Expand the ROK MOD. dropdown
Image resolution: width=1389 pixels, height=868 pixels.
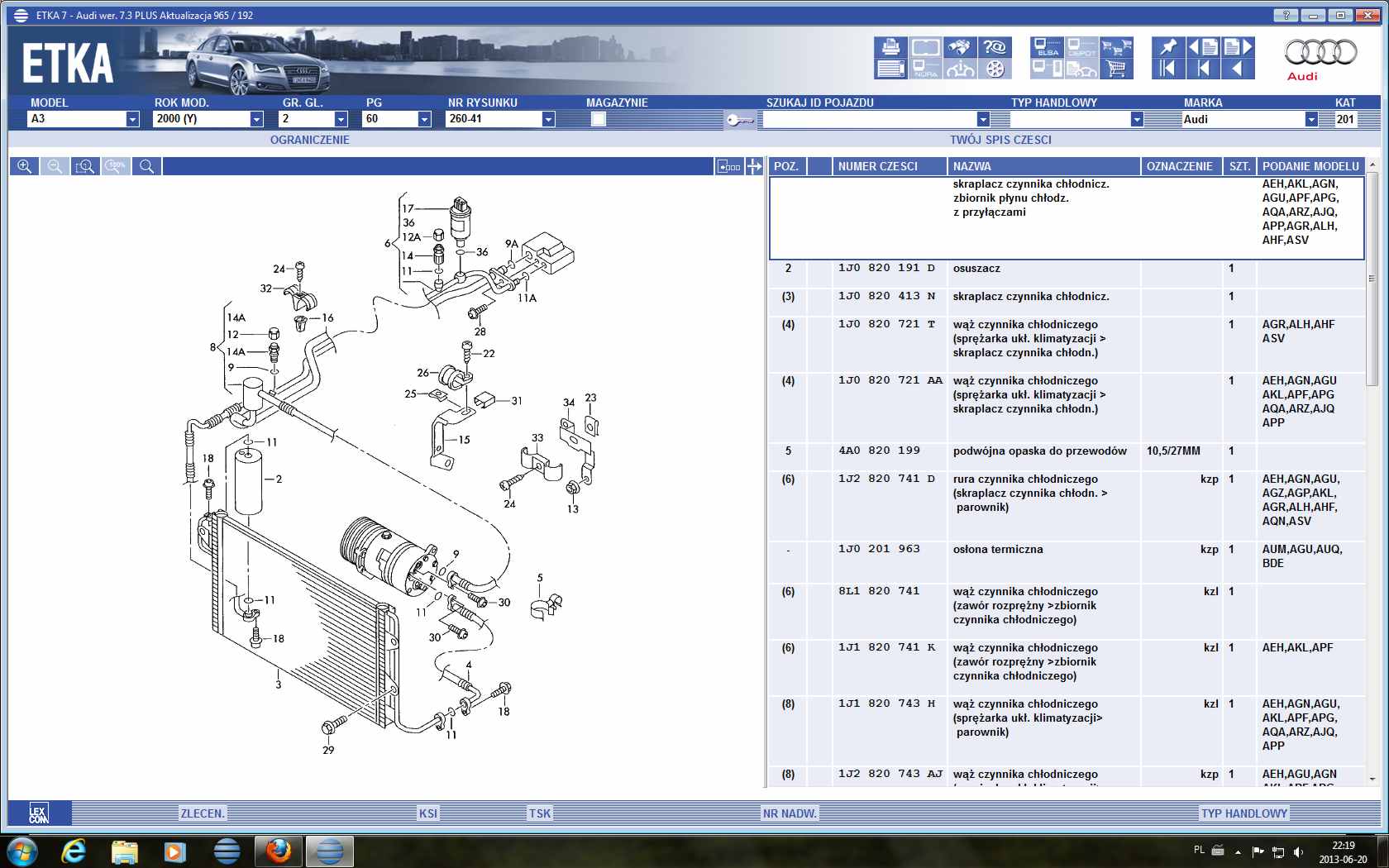[x=256, y=119]
